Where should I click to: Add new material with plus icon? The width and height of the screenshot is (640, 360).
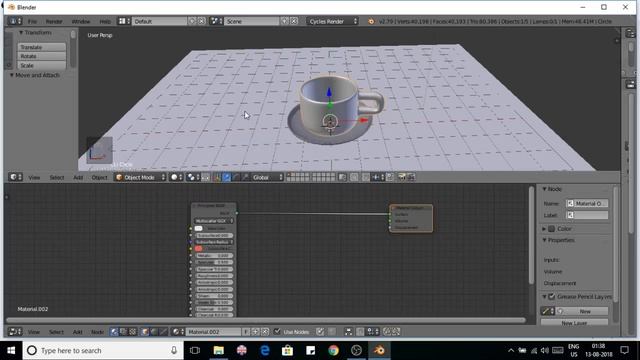pos(256,332)
